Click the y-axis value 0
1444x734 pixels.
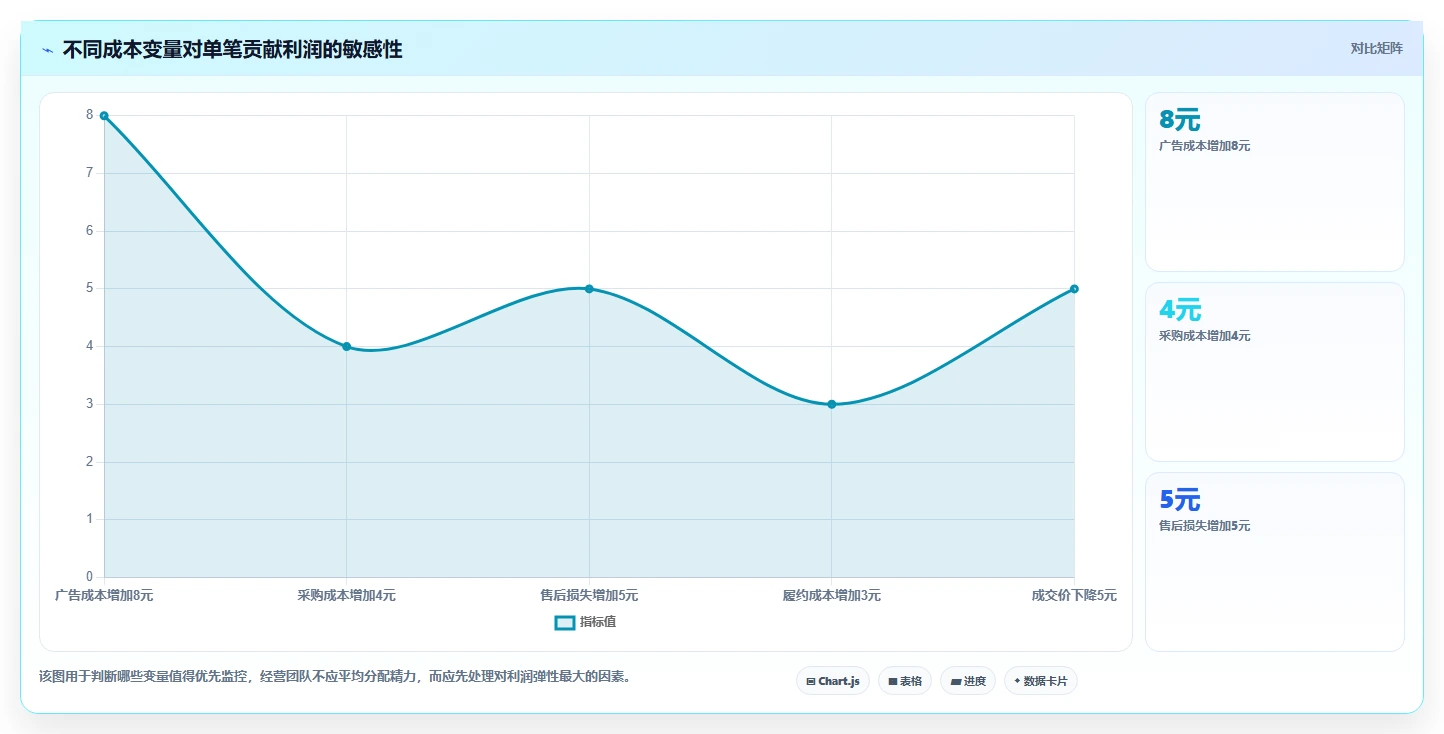pos(89,577)
